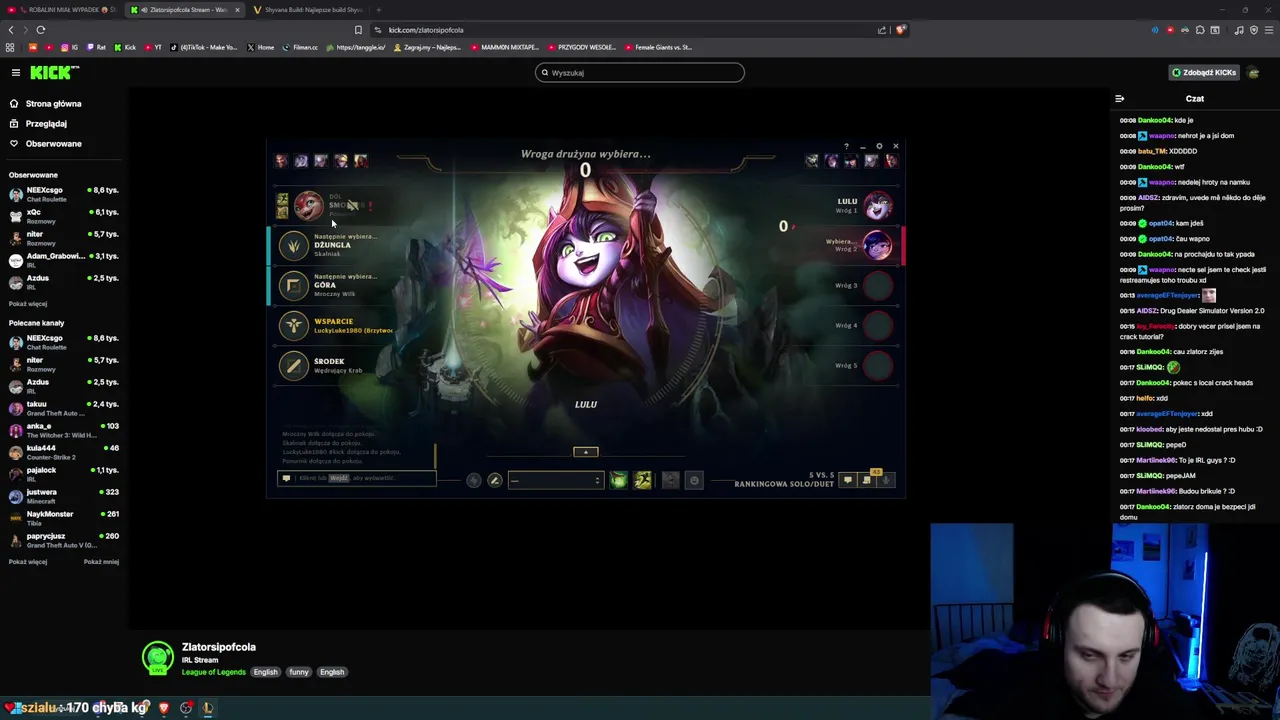Screen dimensions: 1280x720
Task: Bookmark this page icon in address bar
Action: 358,30
